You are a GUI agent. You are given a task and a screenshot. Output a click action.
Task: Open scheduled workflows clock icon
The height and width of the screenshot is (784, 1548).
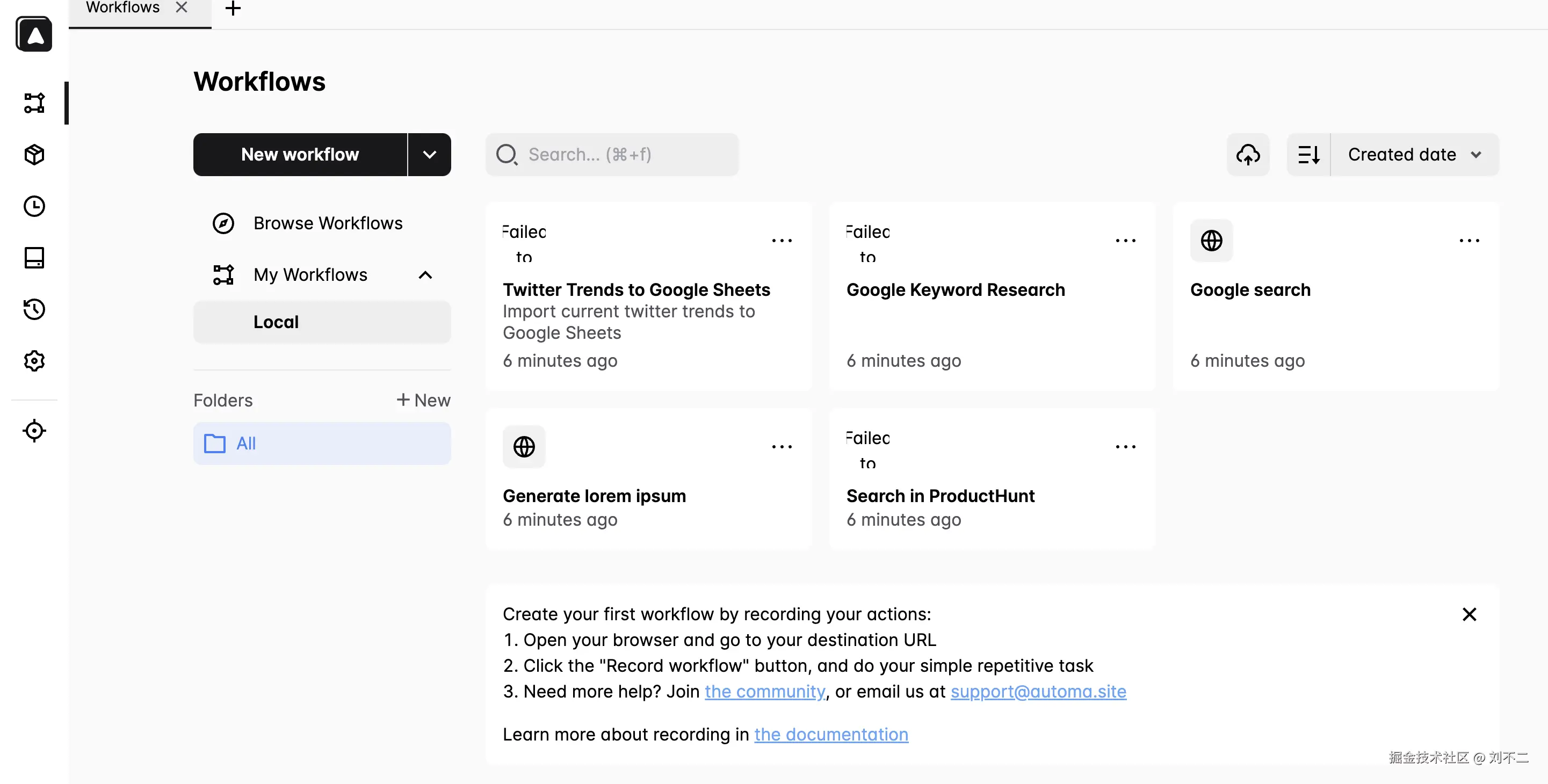(x=34, y=206)
